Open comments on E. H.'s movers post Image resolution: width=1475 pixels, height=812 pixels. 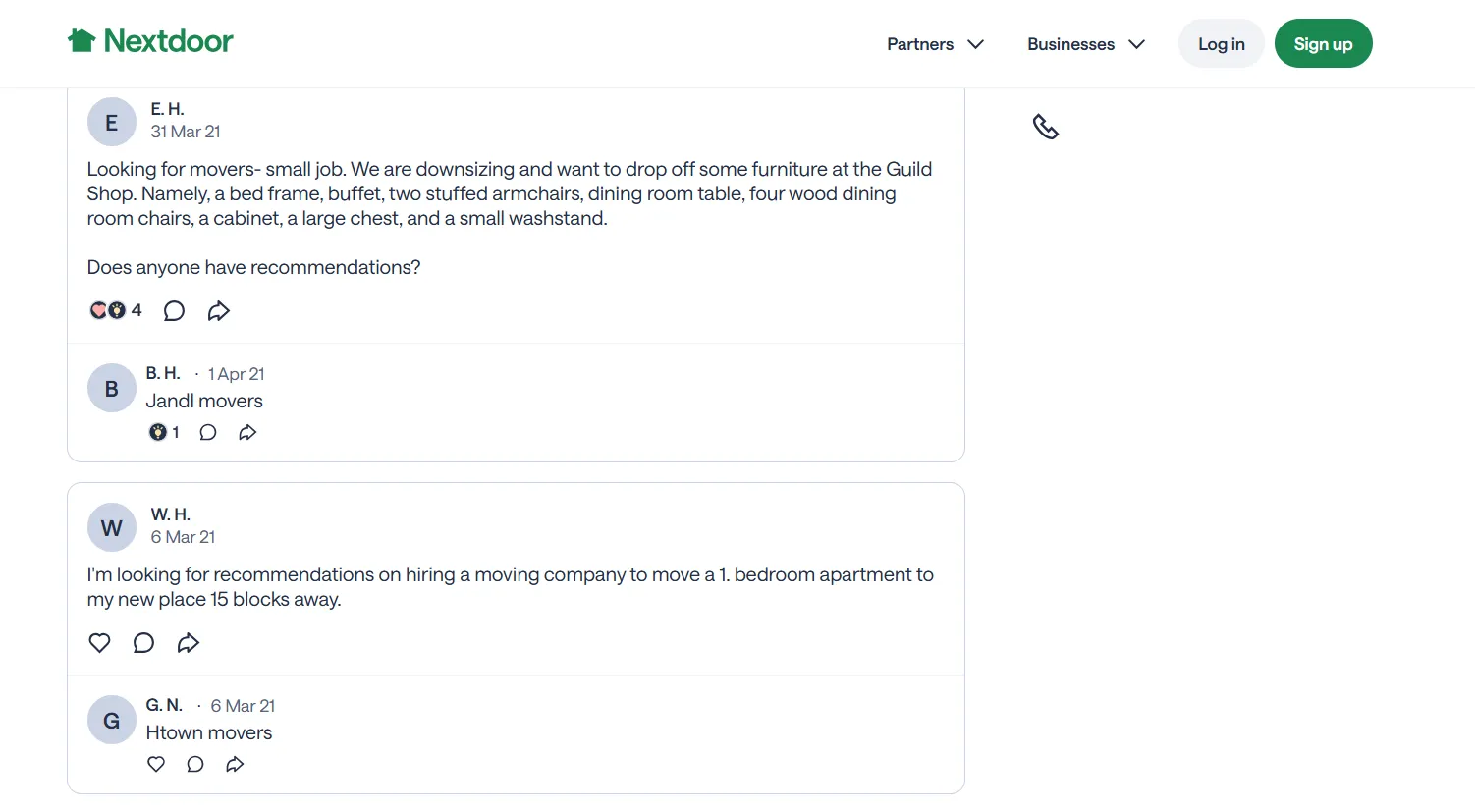coord(174,311)
